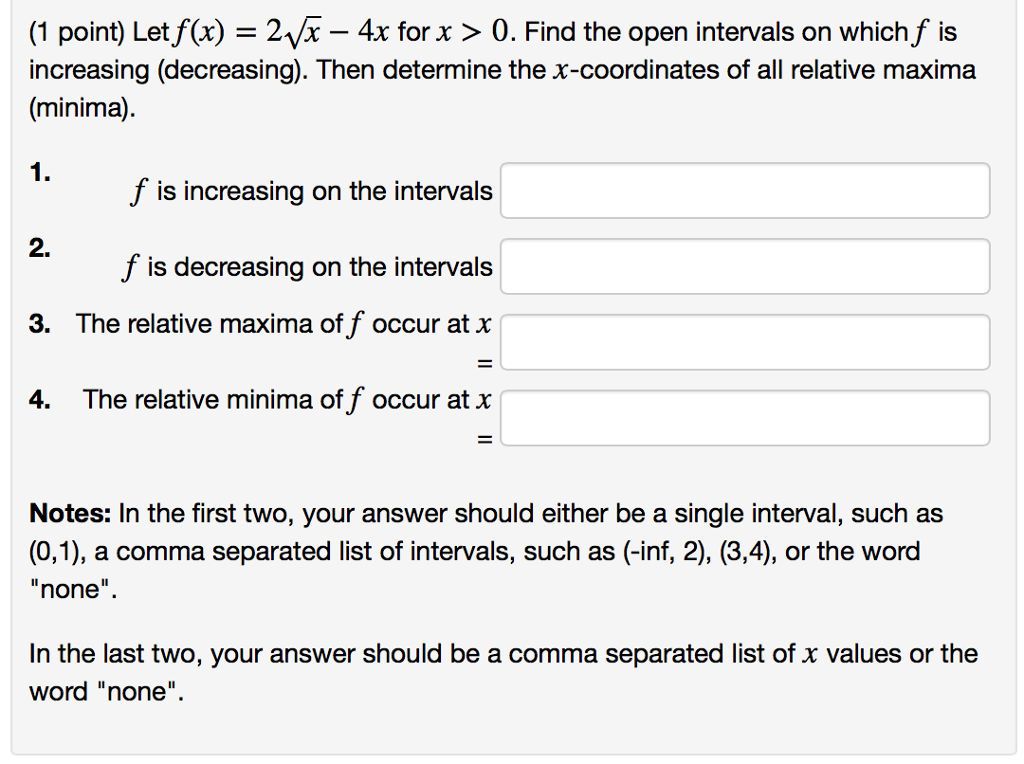
Task: Click the decreasing intervals answer field
Action: click(x=744, y=266)
